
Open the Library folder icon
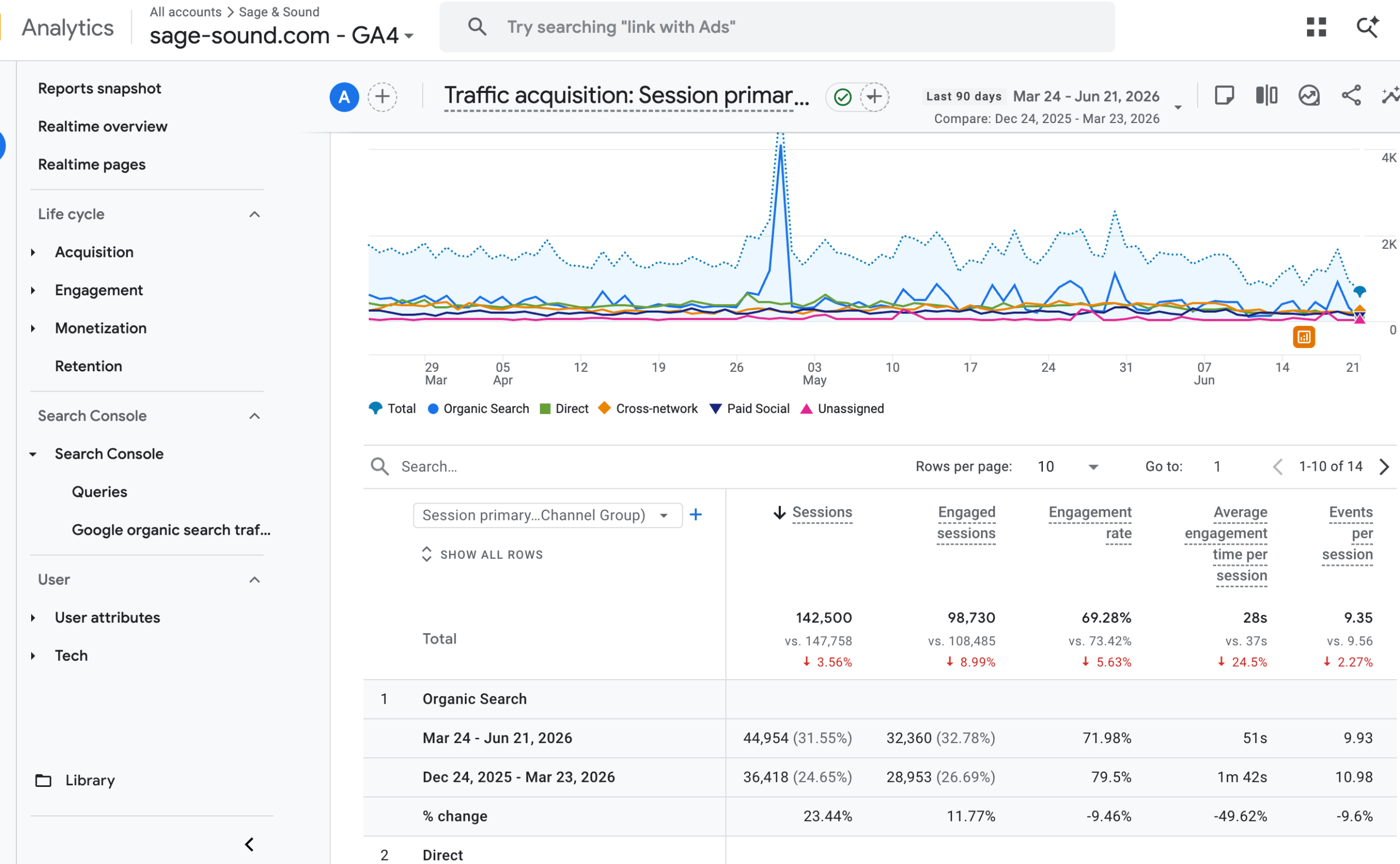43,780
